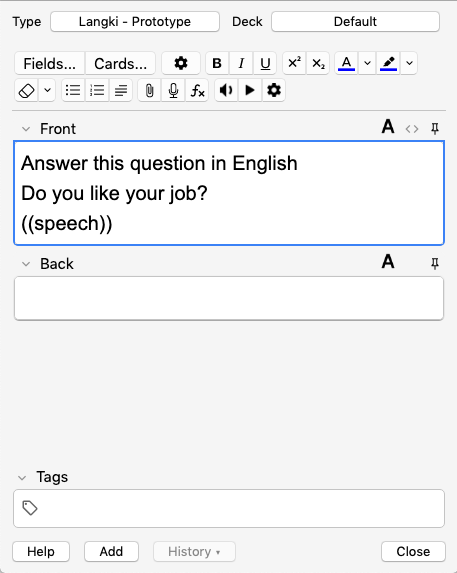Pin the Front field sticky toggle
This screenshot has height=573, width=457.
435,129
